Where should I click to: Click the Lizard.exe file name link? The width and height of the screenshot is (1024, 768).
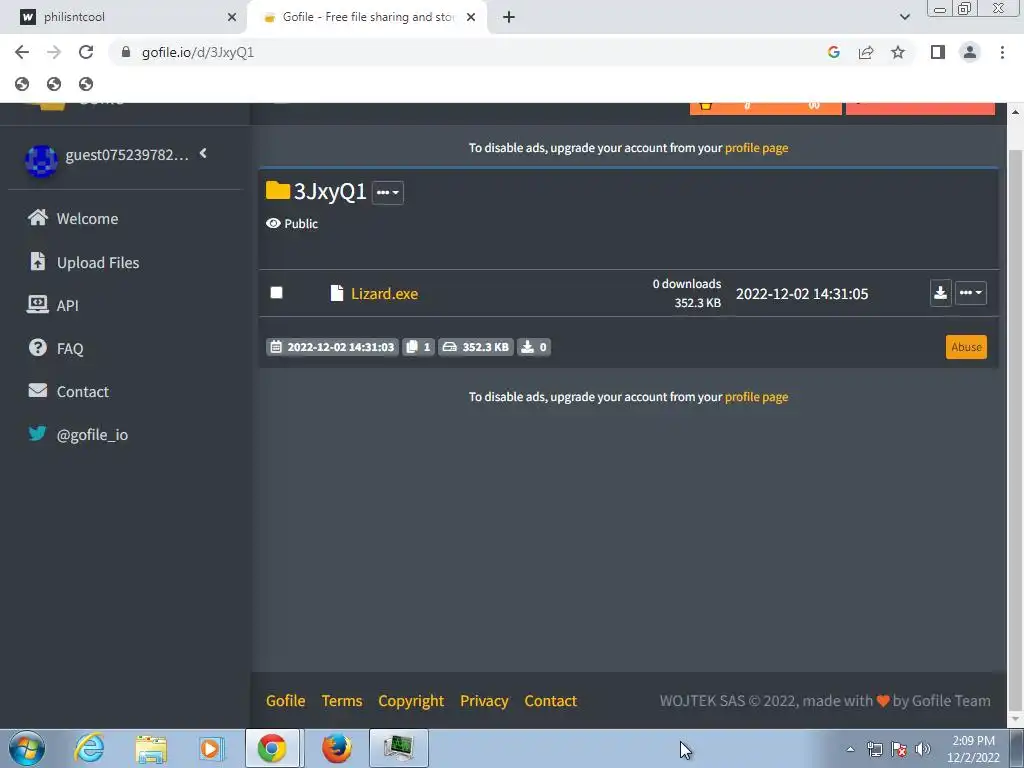coord(384,293)
